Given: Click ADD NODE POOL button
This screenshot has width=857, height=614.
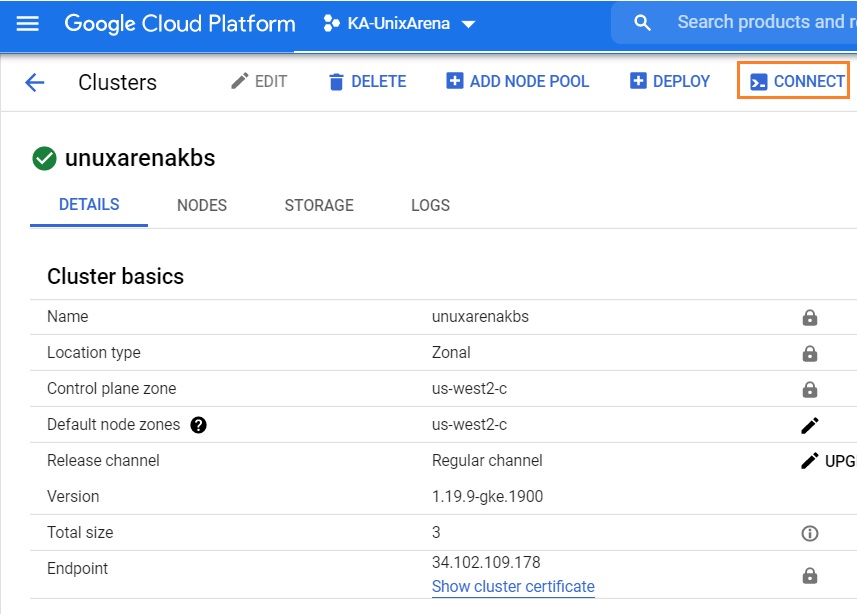Looking at the screenshot, I should [518, 81].
